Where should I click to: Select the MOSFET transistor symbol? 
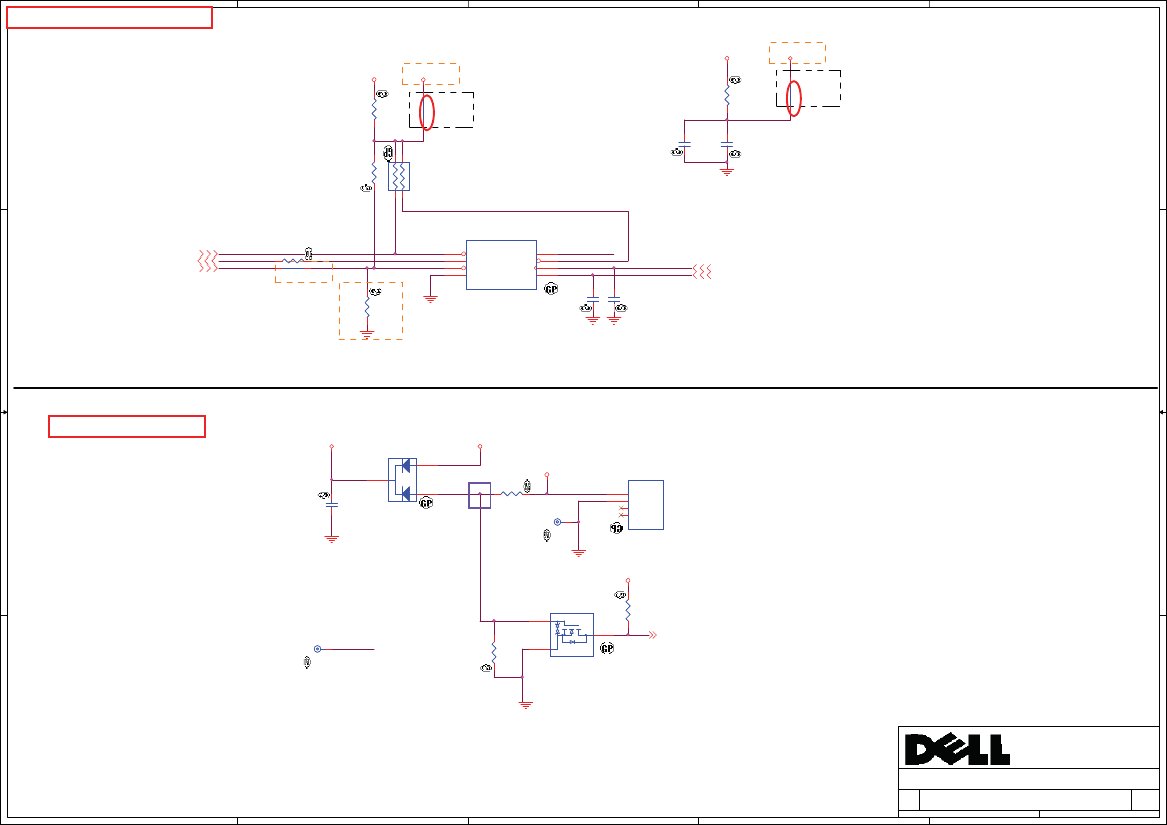pyautogui.click(x=572, y=635)
